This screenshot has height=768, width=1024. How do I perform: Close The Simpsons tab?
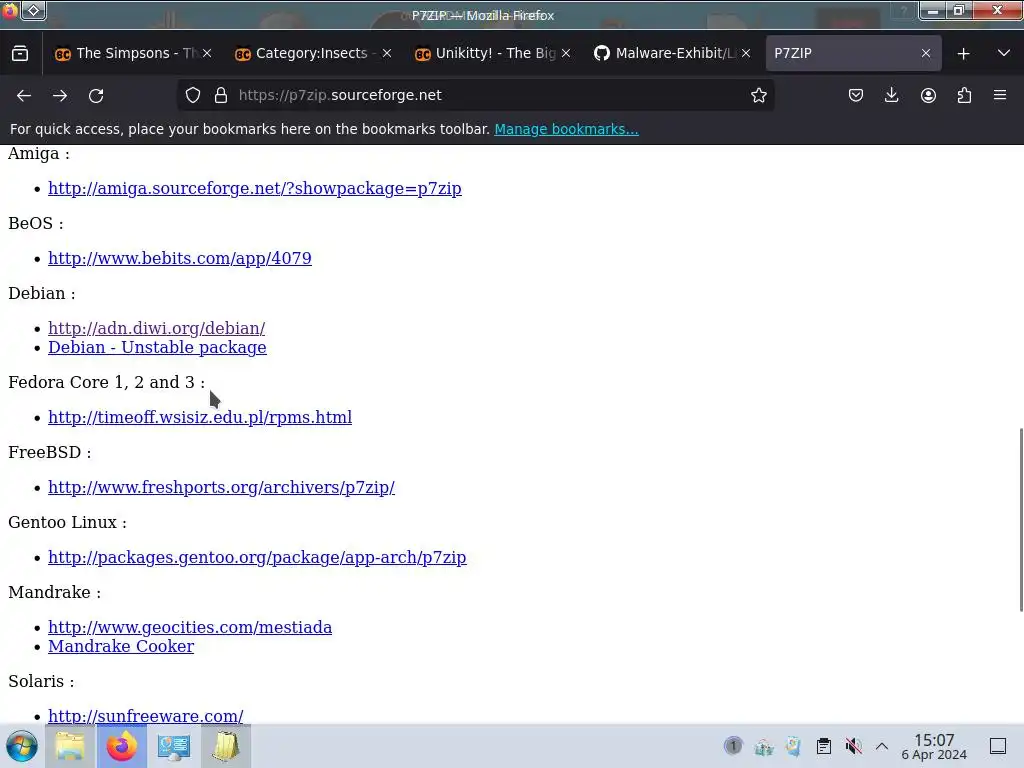click(x=207, y=53)
